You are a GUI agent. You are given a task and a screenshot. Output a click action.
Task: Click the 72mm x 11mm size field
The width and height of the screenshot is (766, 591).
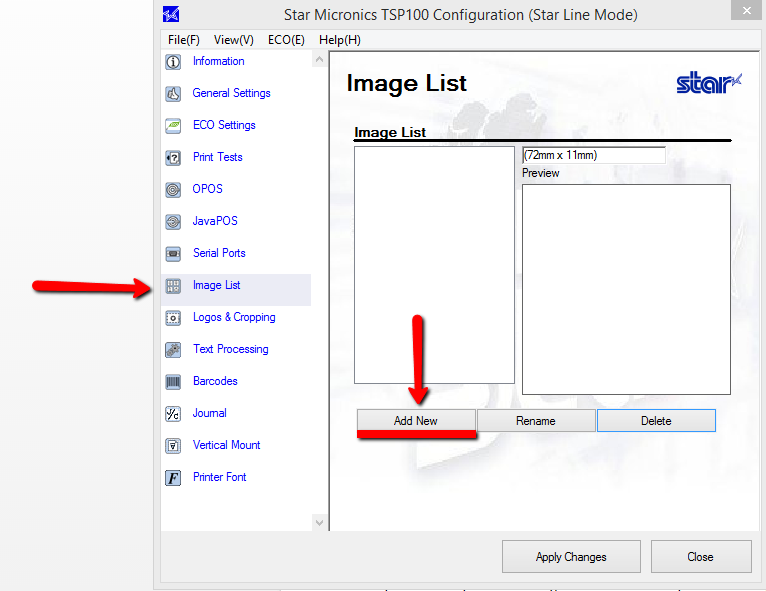tap(594, 155)
